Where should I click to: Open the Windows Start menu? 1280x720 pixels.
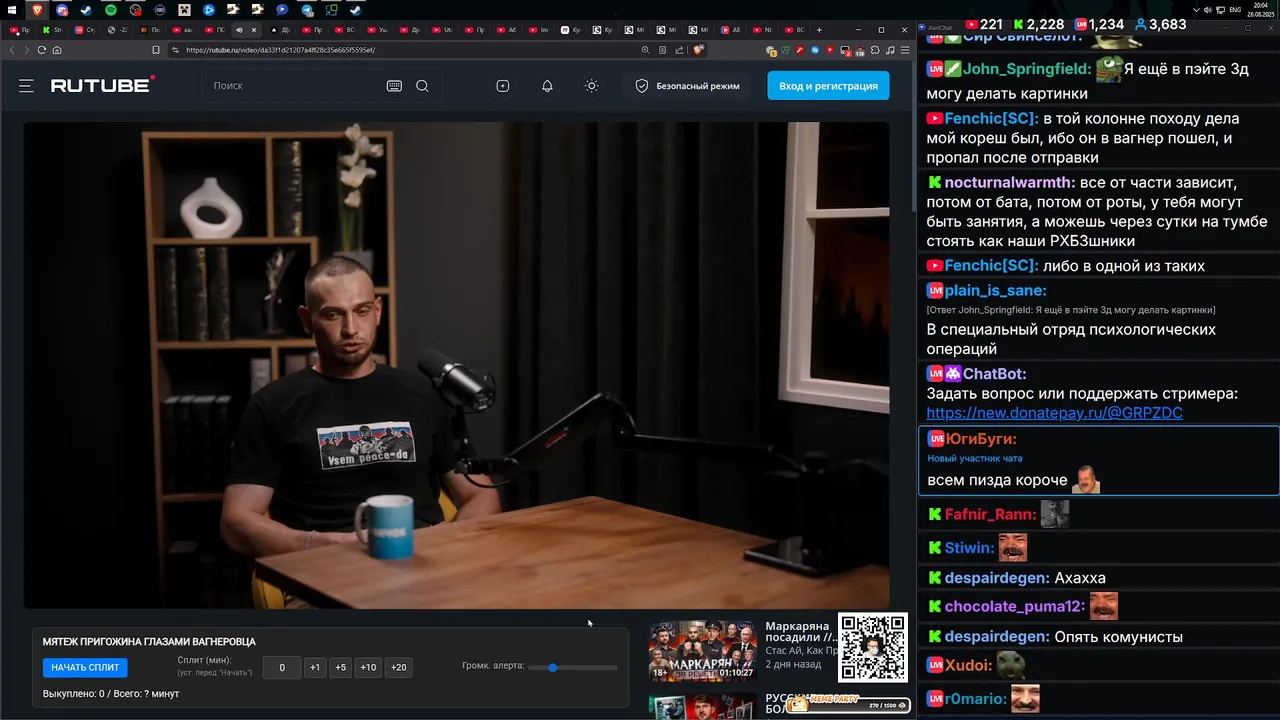point(12,10)
